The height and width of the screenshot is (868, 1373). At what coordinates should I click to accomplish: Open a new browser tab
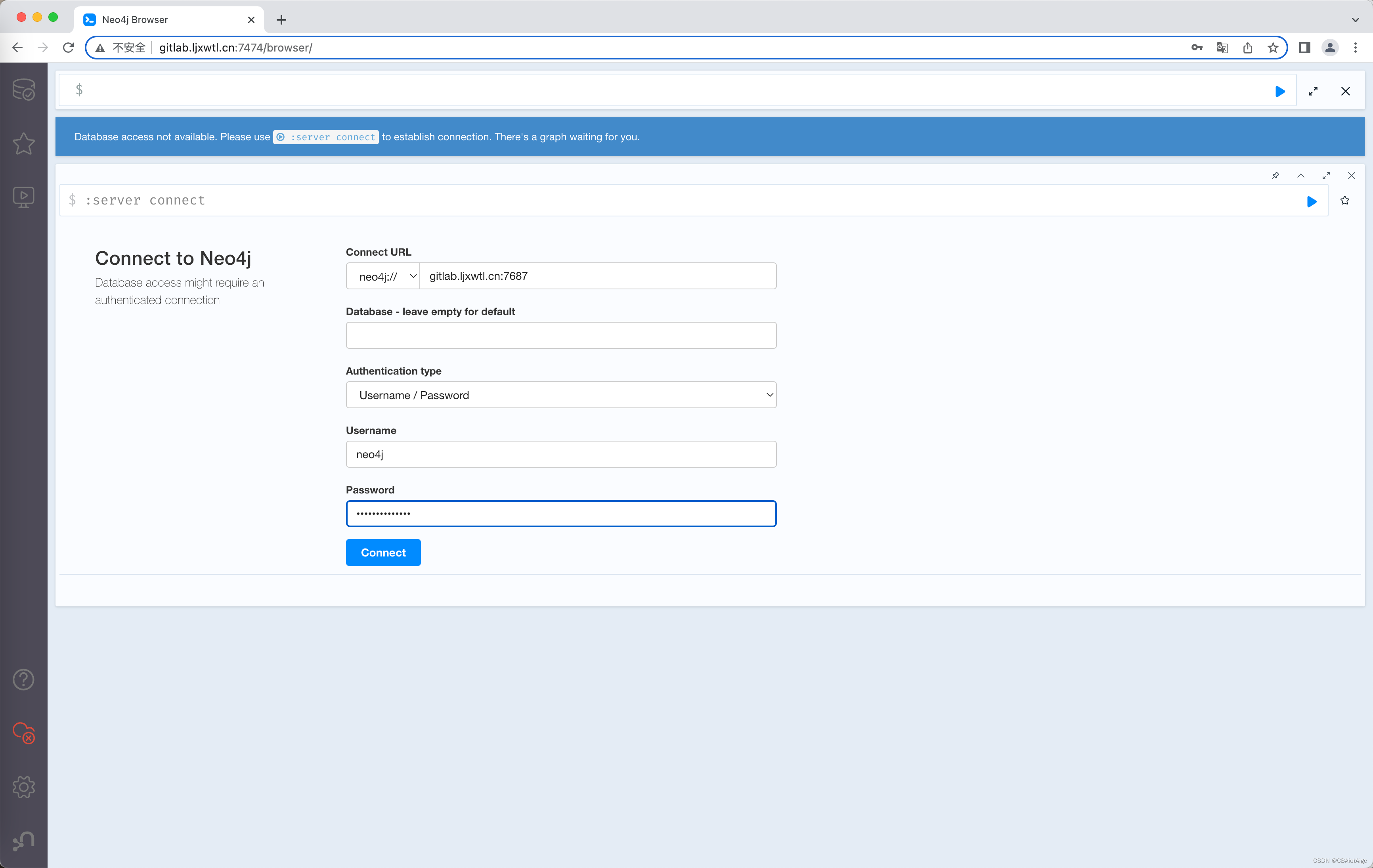click(x=281, y=19)
